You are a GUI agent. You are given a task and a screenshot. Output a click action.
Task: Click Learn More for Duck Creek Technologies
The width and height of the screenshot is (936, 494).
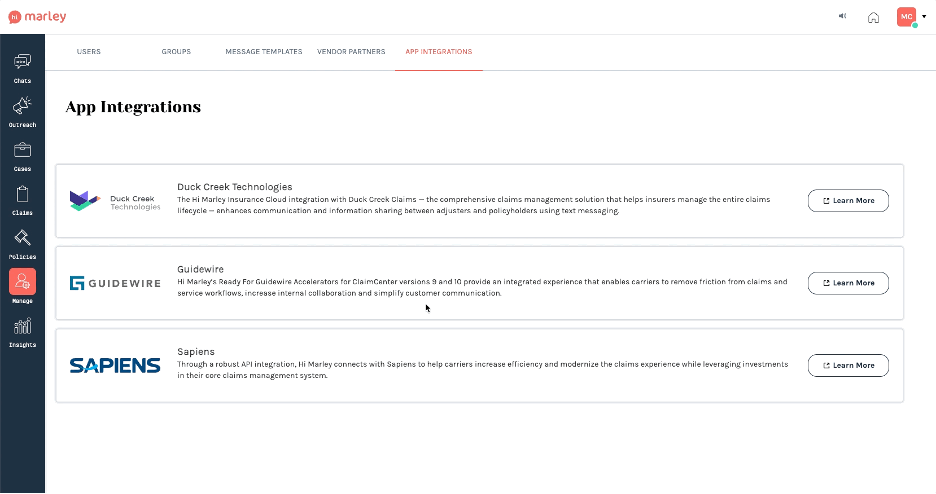[x=848, y=200]
